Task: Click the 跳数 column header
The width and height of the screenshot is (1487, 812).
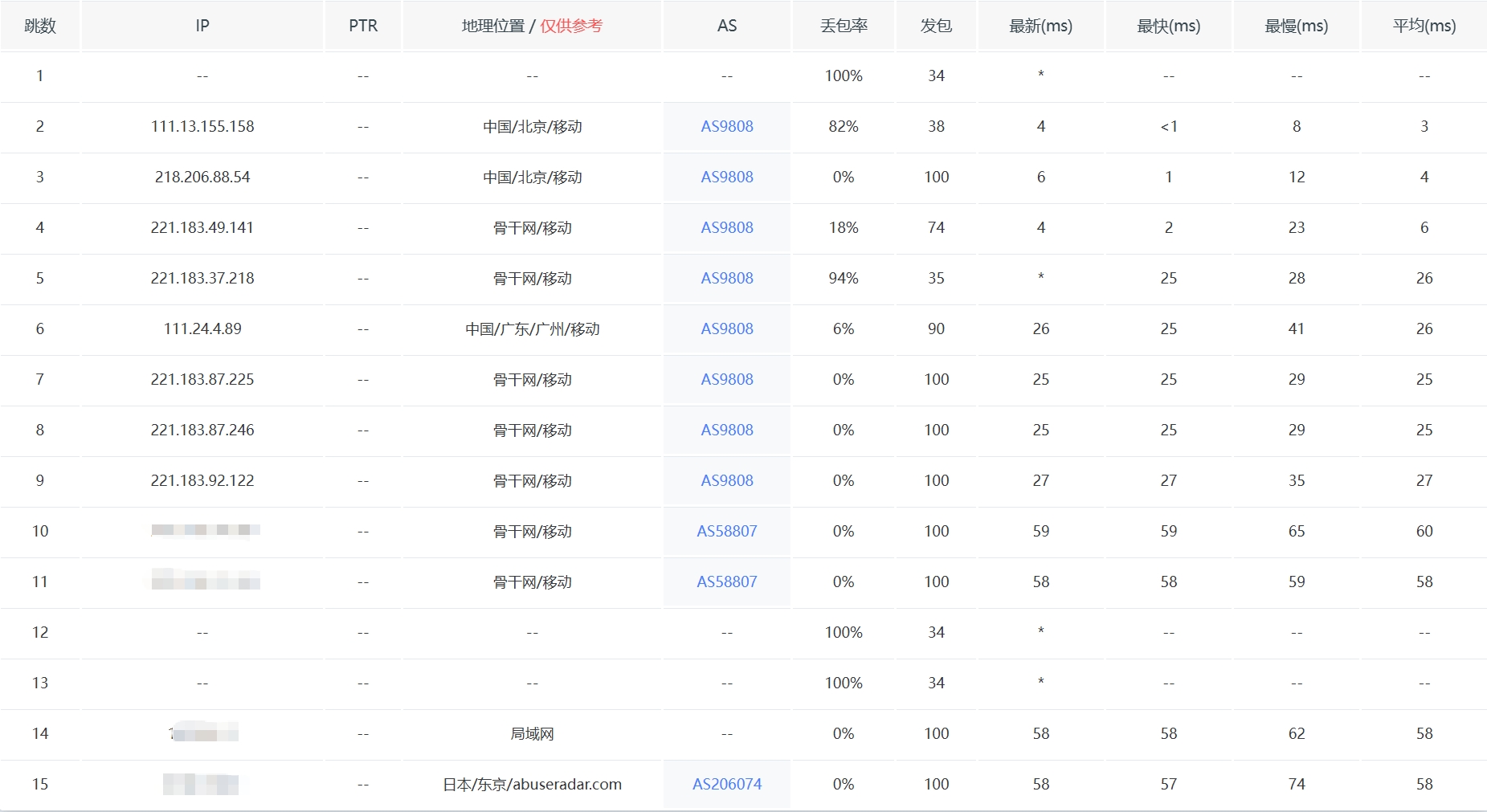Action: (40, 26)
